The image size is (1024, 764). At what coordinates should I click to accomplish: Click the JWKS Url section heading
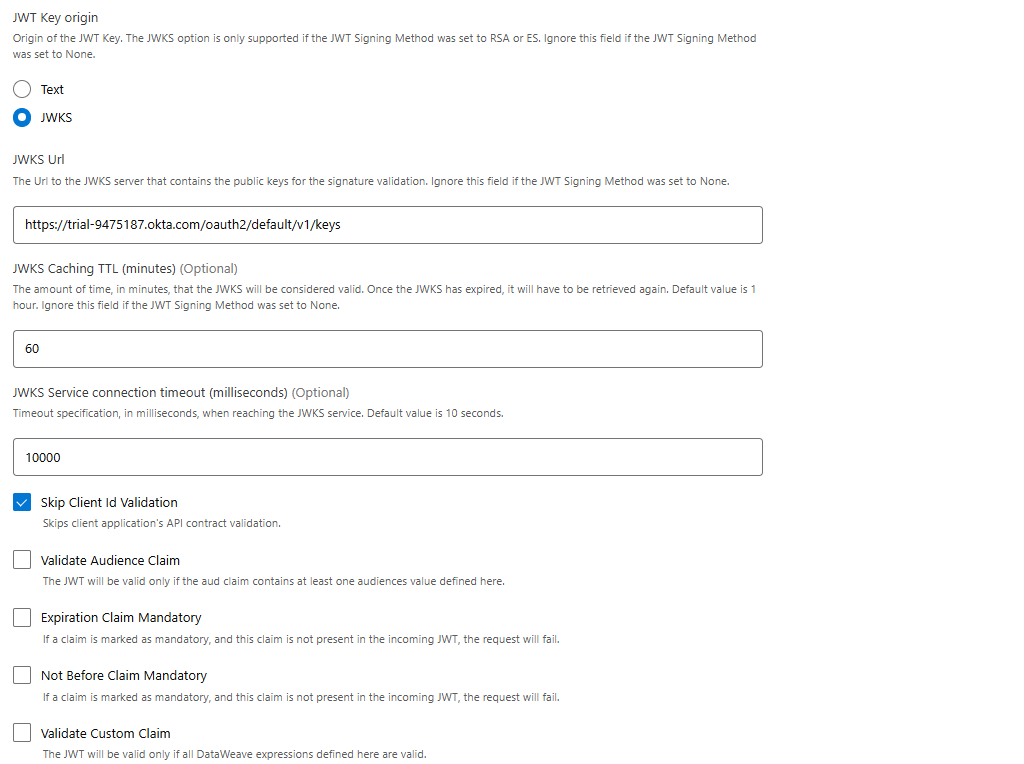[38, 159]
